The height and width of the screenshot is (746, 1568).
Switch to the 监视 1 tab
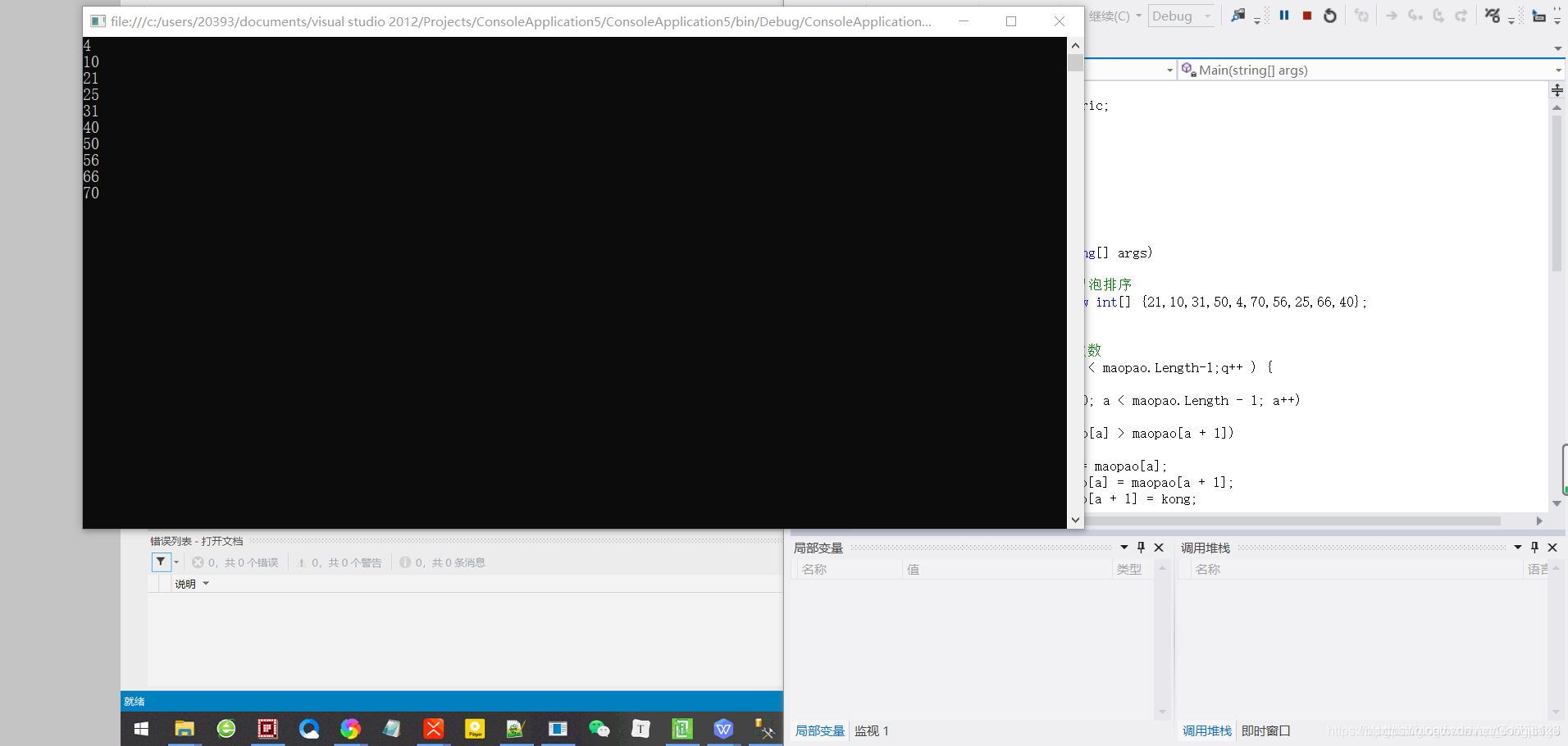point(871,730)
